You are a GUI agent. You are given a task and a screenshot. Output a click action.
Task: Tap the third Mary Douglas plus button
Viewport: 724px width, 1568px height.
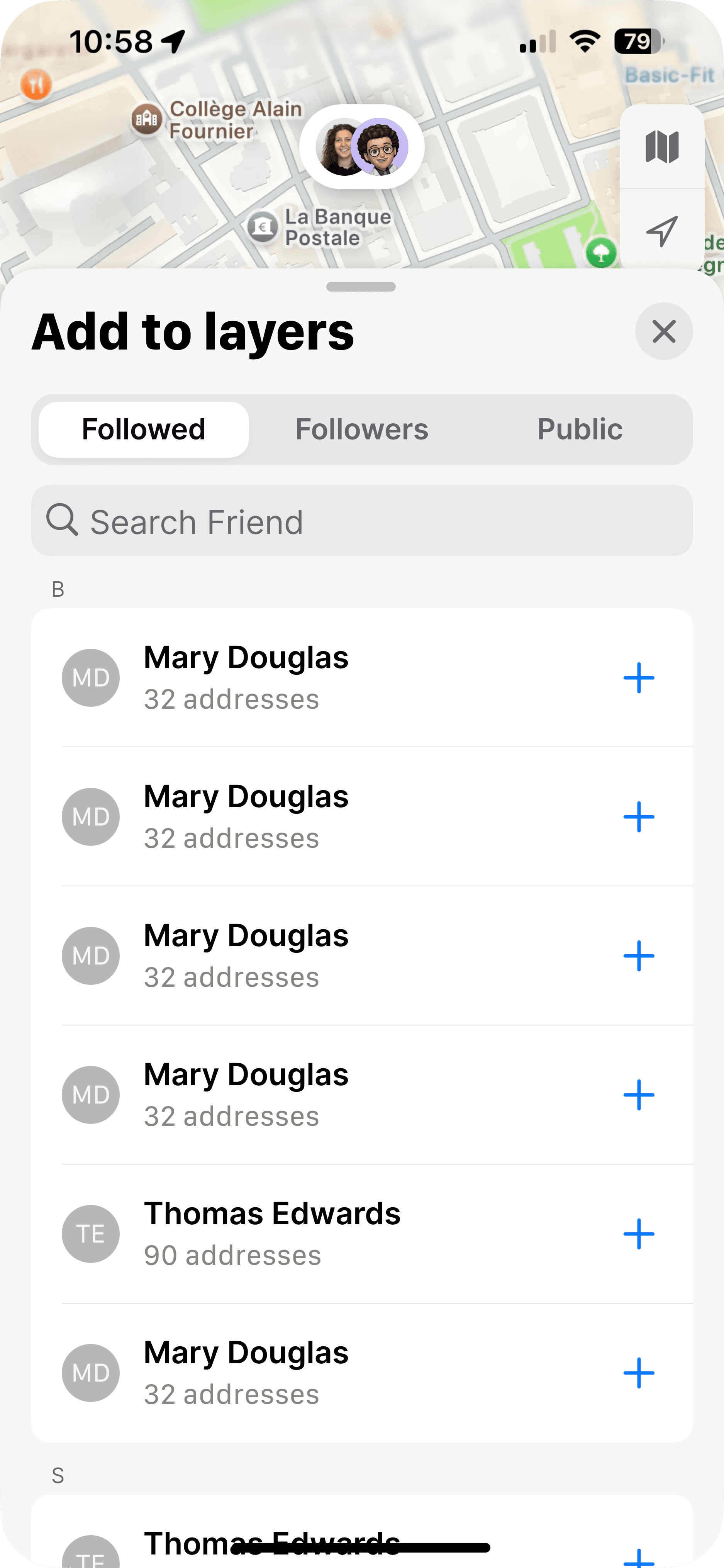coord(638,955)
